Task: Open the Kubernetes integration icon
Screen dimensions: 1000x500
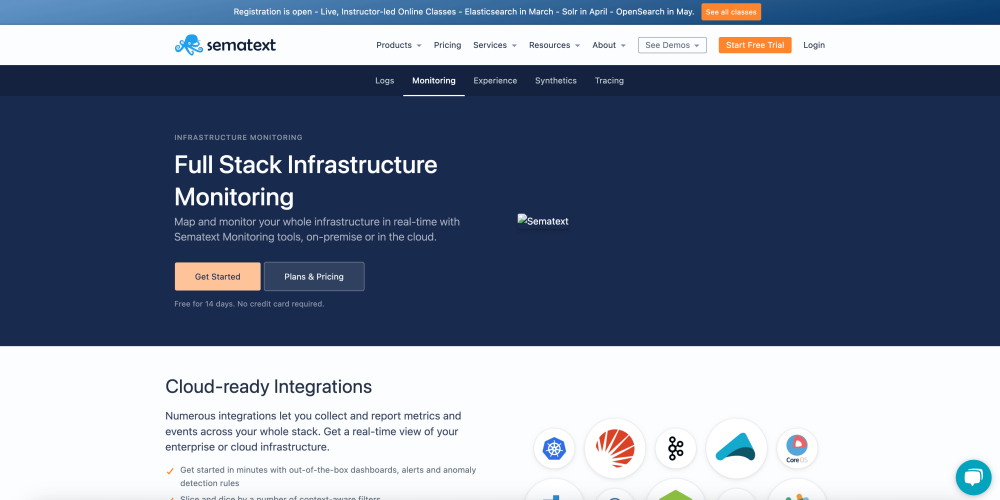Action: click(x=553, y=448)
